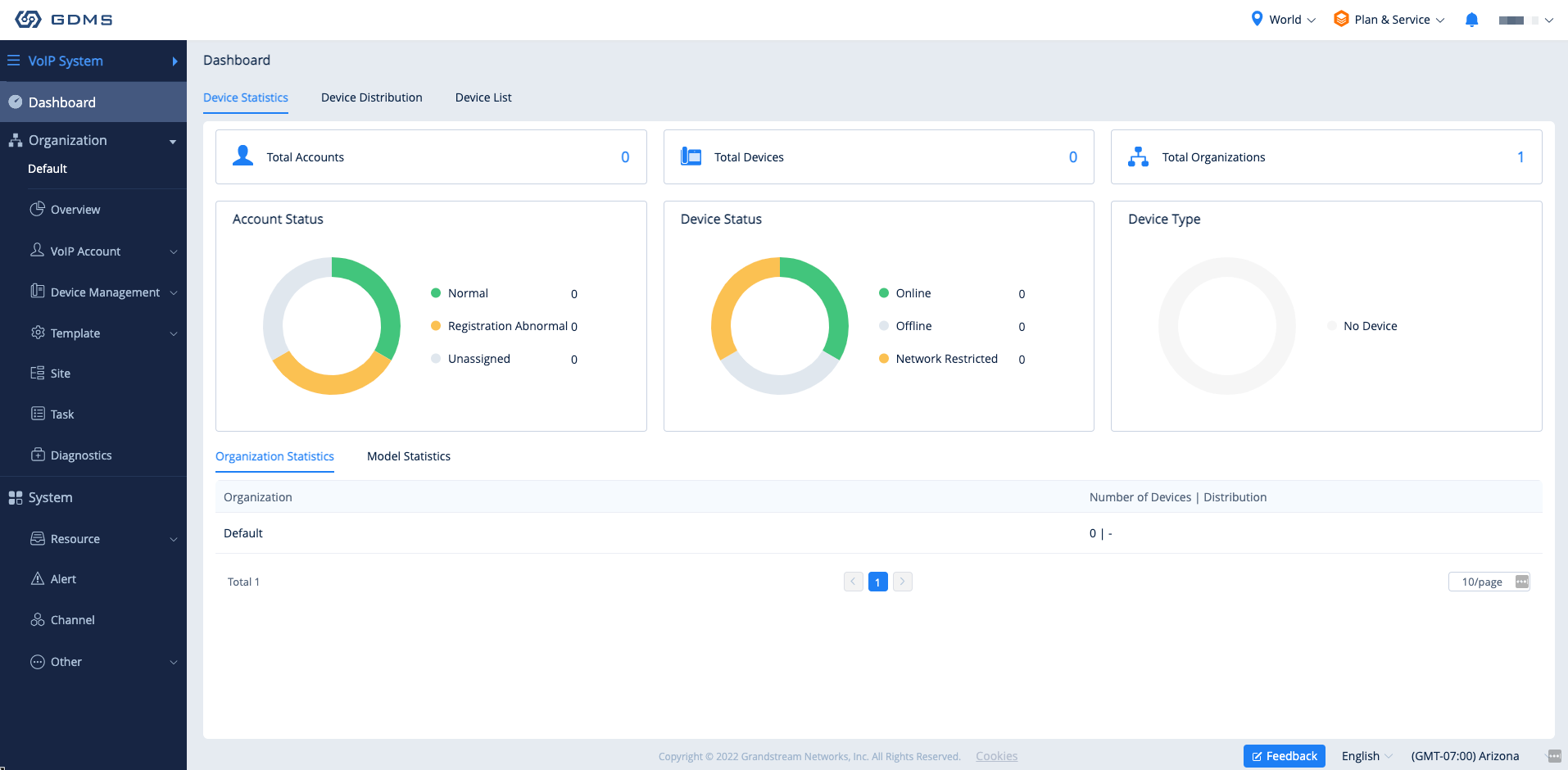The image size is (1568, 770).
Task: Click the System grid icon
Action: pyautogui.click(x=15, y=497)
